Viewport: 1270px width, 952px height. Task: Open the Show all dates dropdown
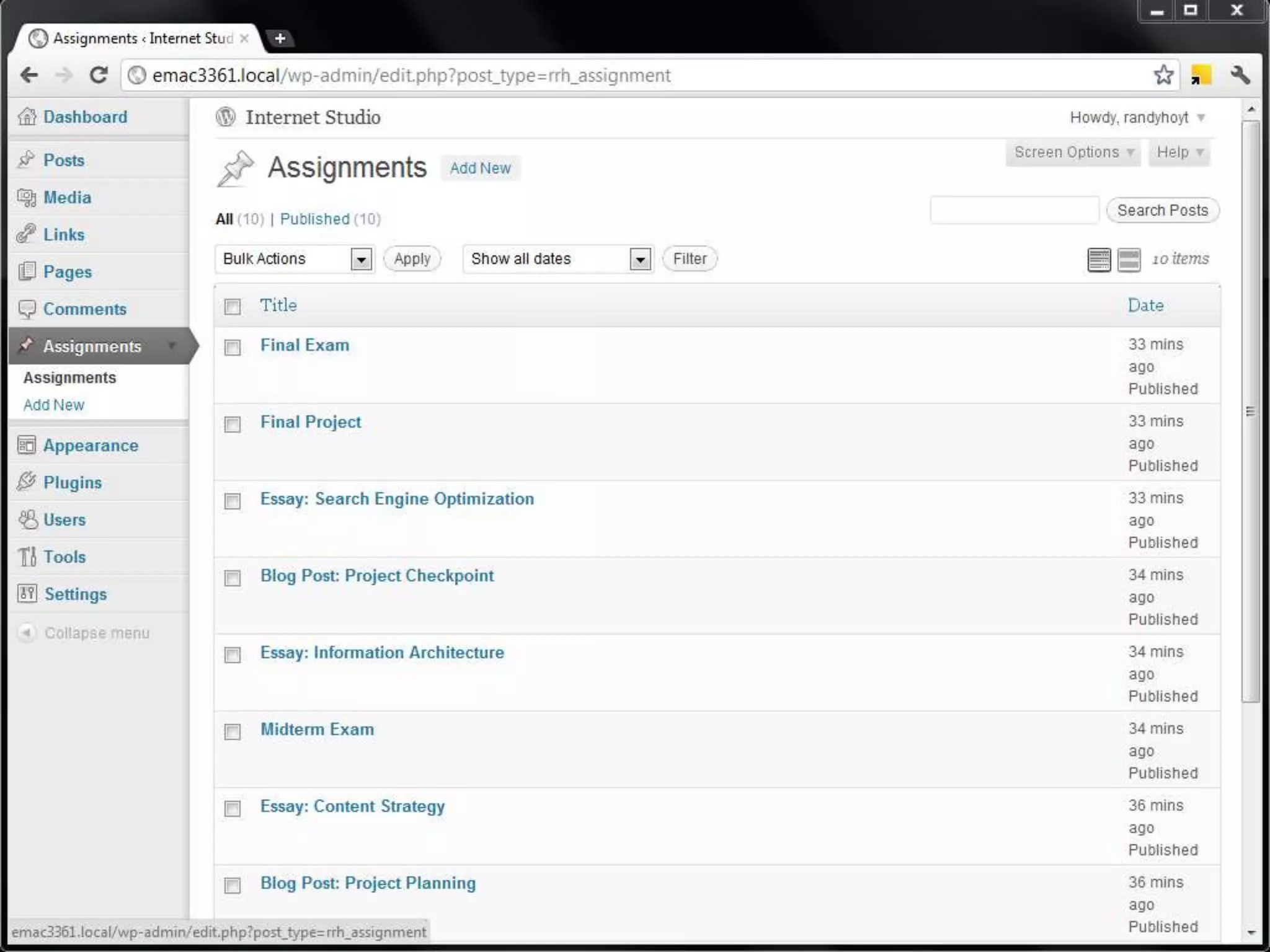click(557, 259)
